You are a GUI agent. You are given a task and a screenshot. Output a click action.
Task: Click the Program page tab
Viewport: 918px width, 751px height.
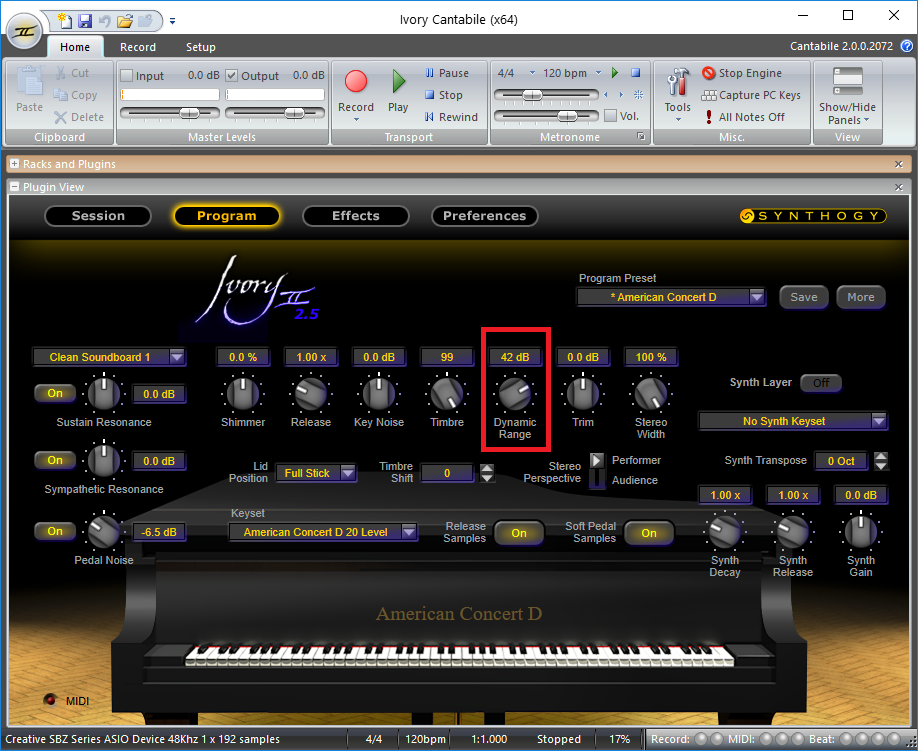(x=227, y=215)
